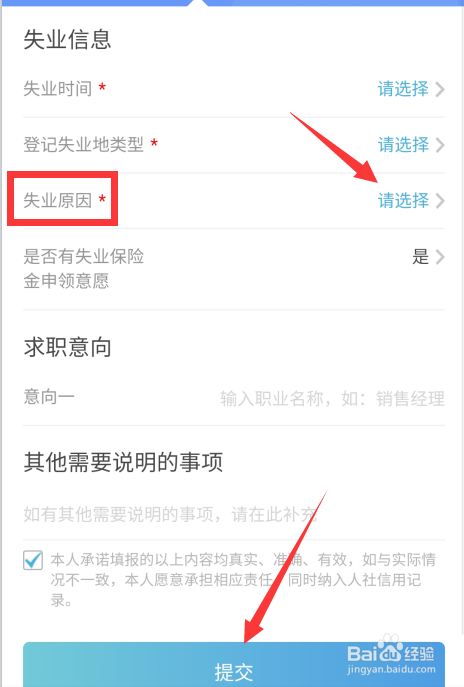Change the 是 value for insurance claim

click(x=420, y=256)
